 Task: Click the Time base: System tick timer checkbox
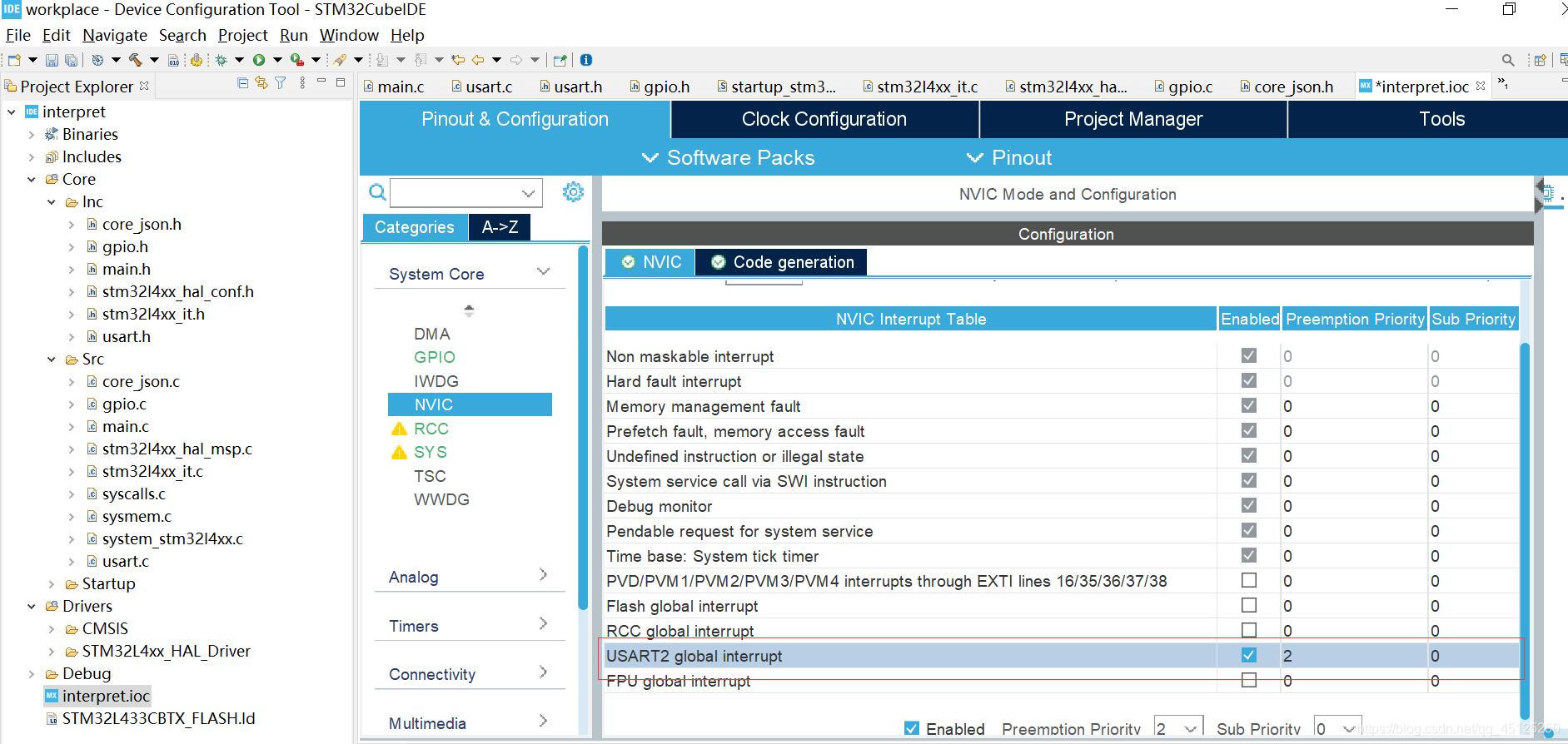pos(1248,555)
